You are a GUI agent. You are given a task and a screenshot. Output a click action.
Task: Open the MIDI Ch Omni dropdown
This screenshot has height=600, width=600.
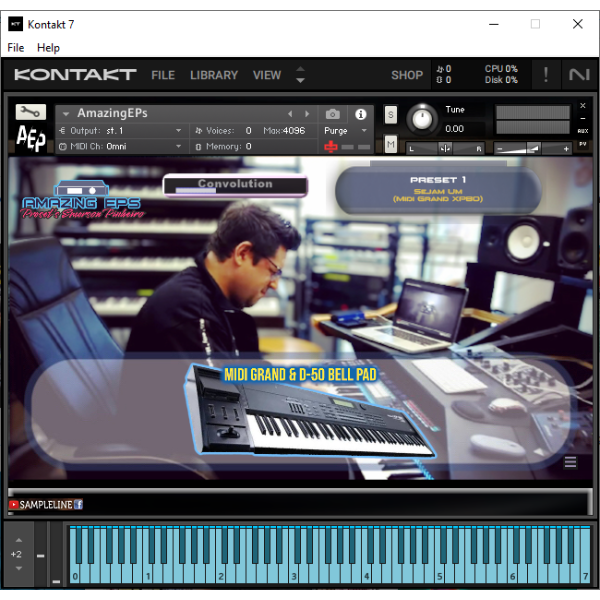click(x=120, y=147)
